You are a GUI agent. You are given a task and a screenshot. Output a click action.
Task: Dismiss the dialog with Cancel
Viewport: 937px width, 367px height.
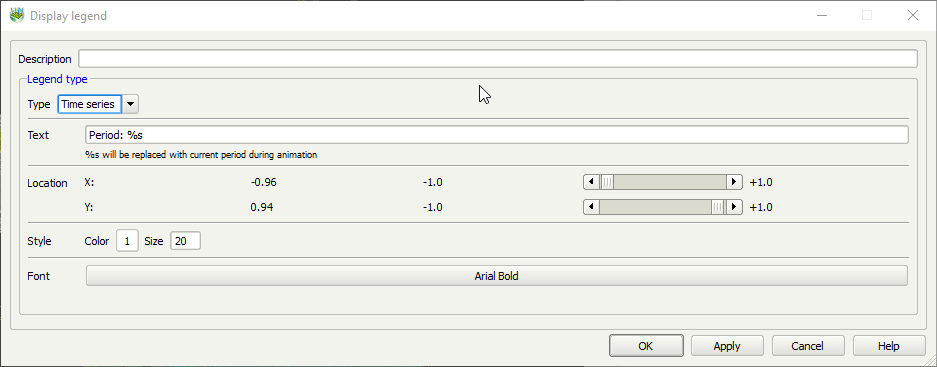point(808,345)
